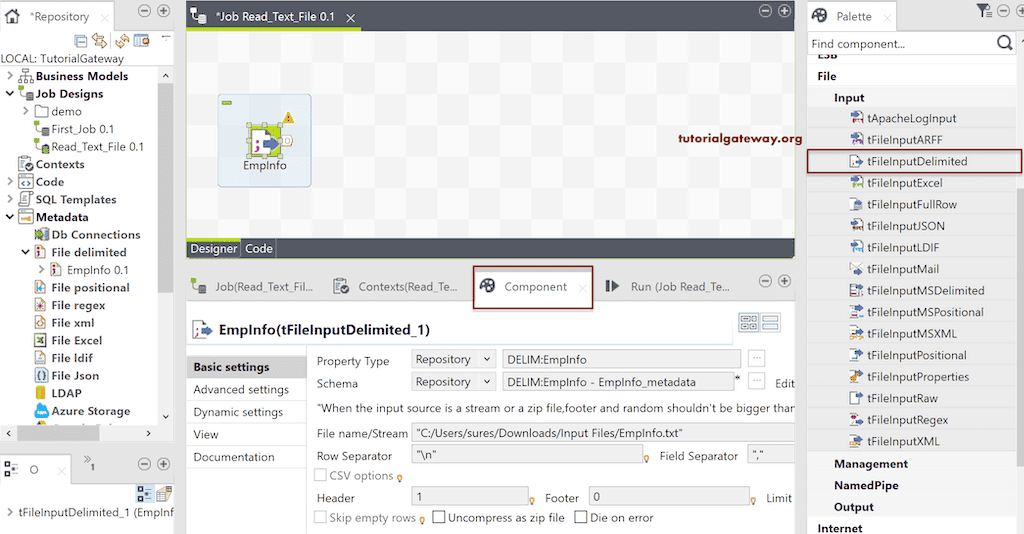
Task: Expand tFileInputDelimited_1 in outline panel
Action: [x=10, y=512]
